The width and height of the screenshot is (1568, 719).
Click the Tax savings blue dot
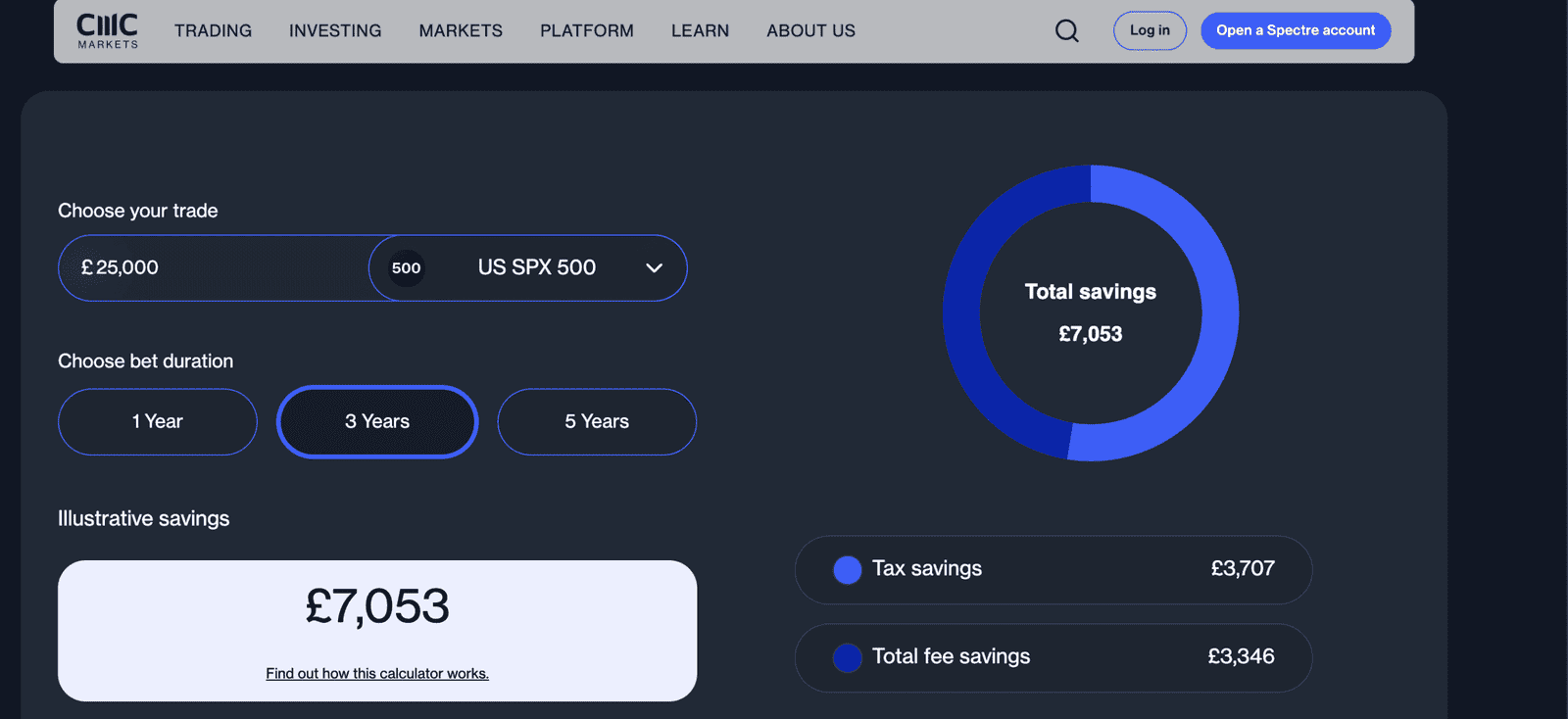tap(847, 569)
